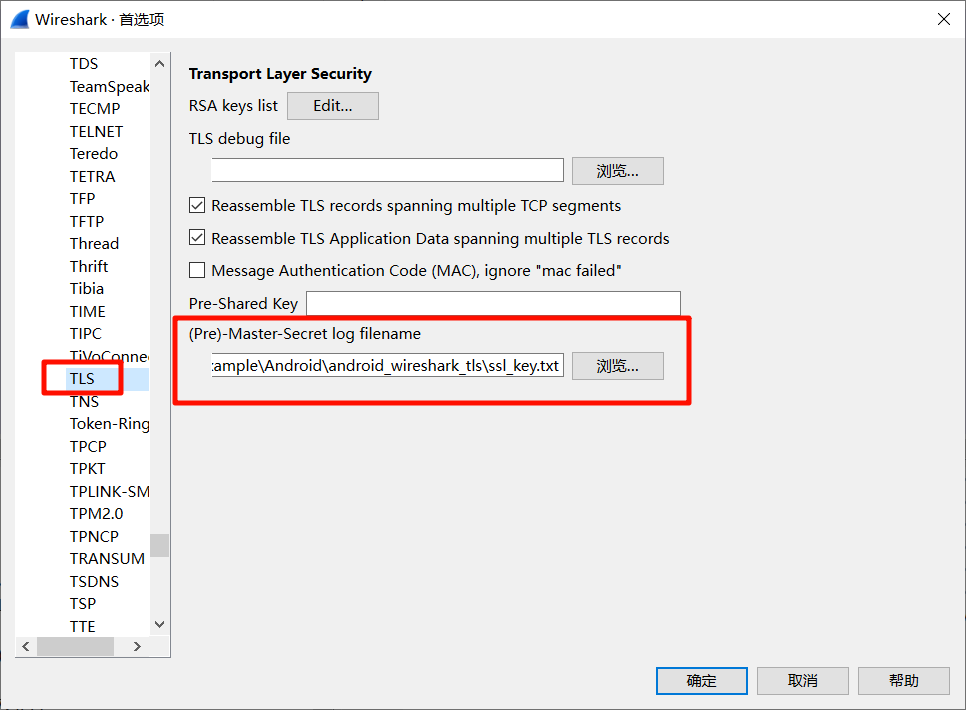Click the vertical scrollbar thumb of protocol list
The width and height of the screenshot is (966, 710).
pyautogui.click(x=160, y=545)
